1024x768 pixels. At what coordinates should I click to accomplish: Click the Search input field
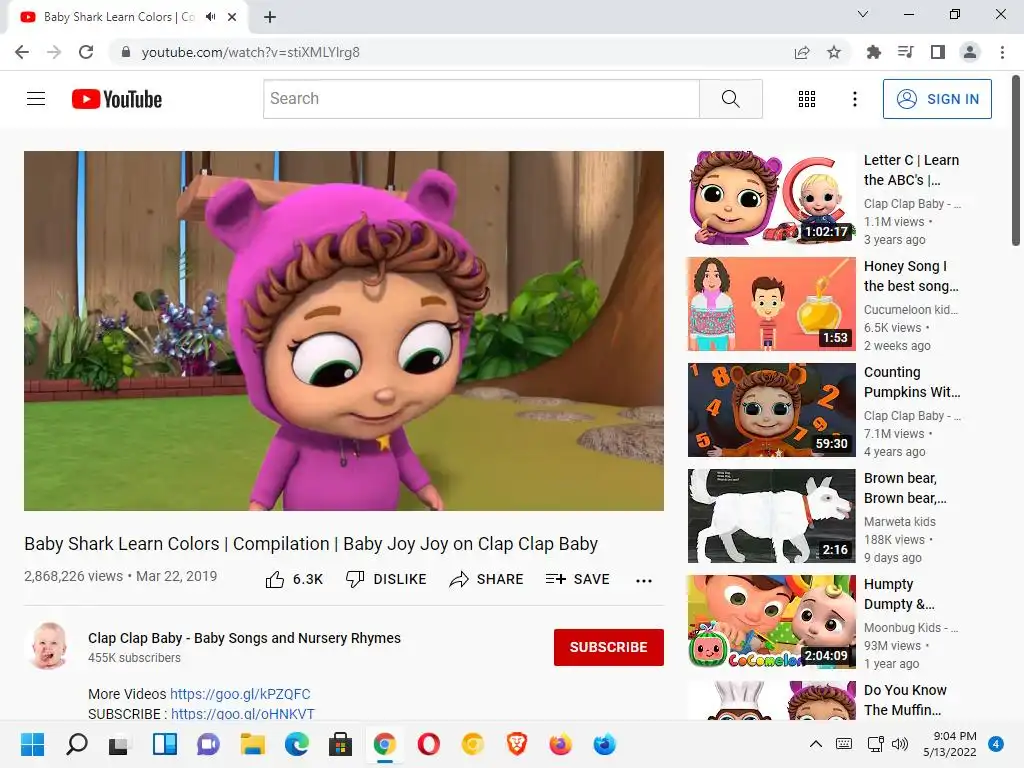coord(481,99)
